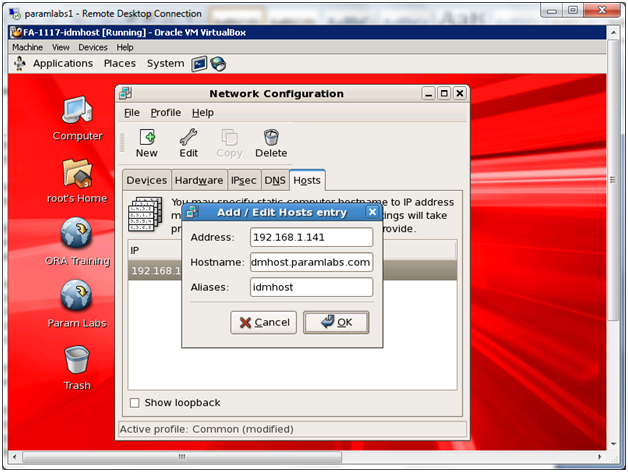
Task: Close the Add / Edit Hosts entry dialog
Action: pos(372,212)
